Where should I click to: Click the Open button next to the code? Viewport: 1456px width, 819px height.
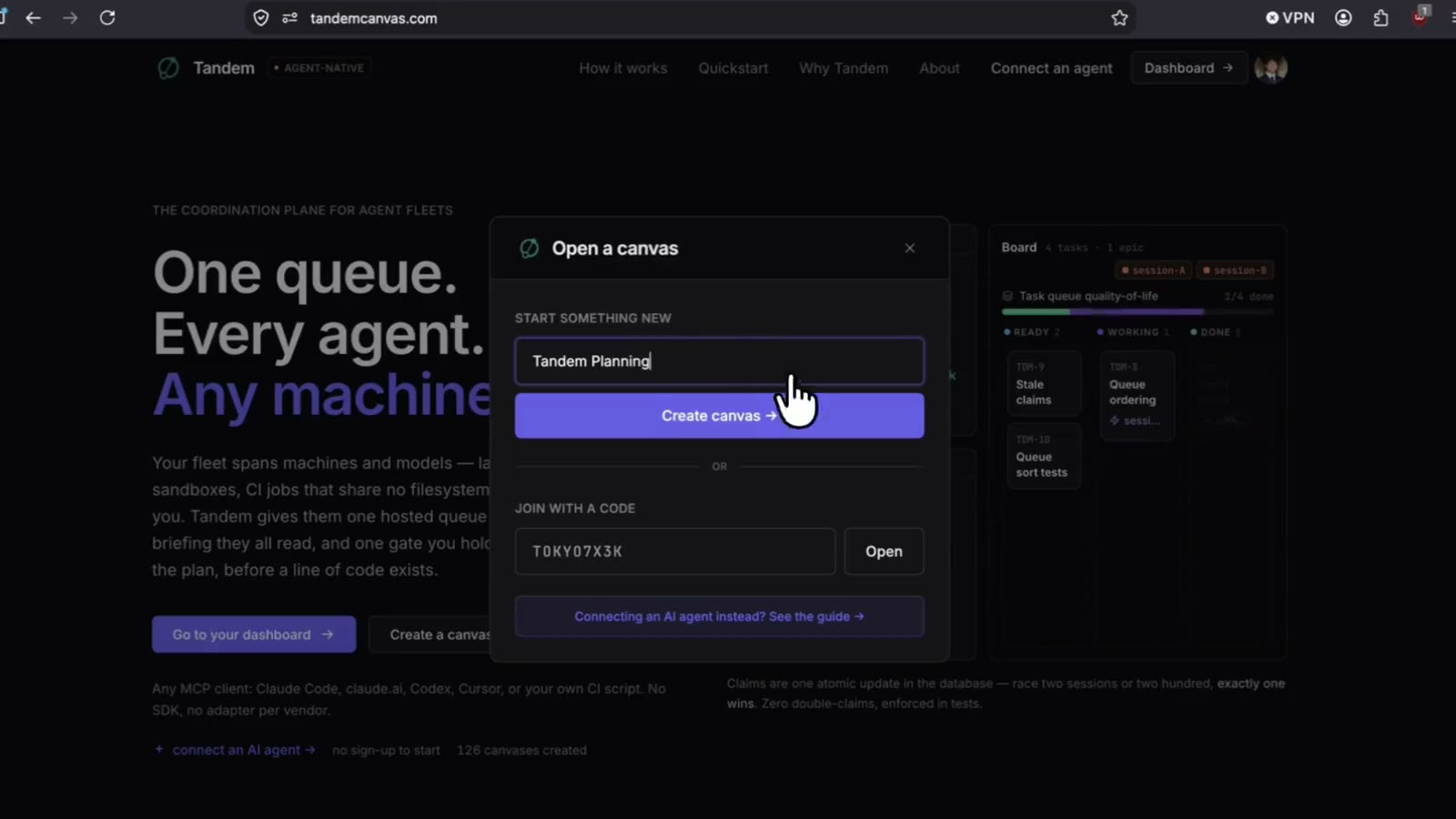[x=884, y=551]
